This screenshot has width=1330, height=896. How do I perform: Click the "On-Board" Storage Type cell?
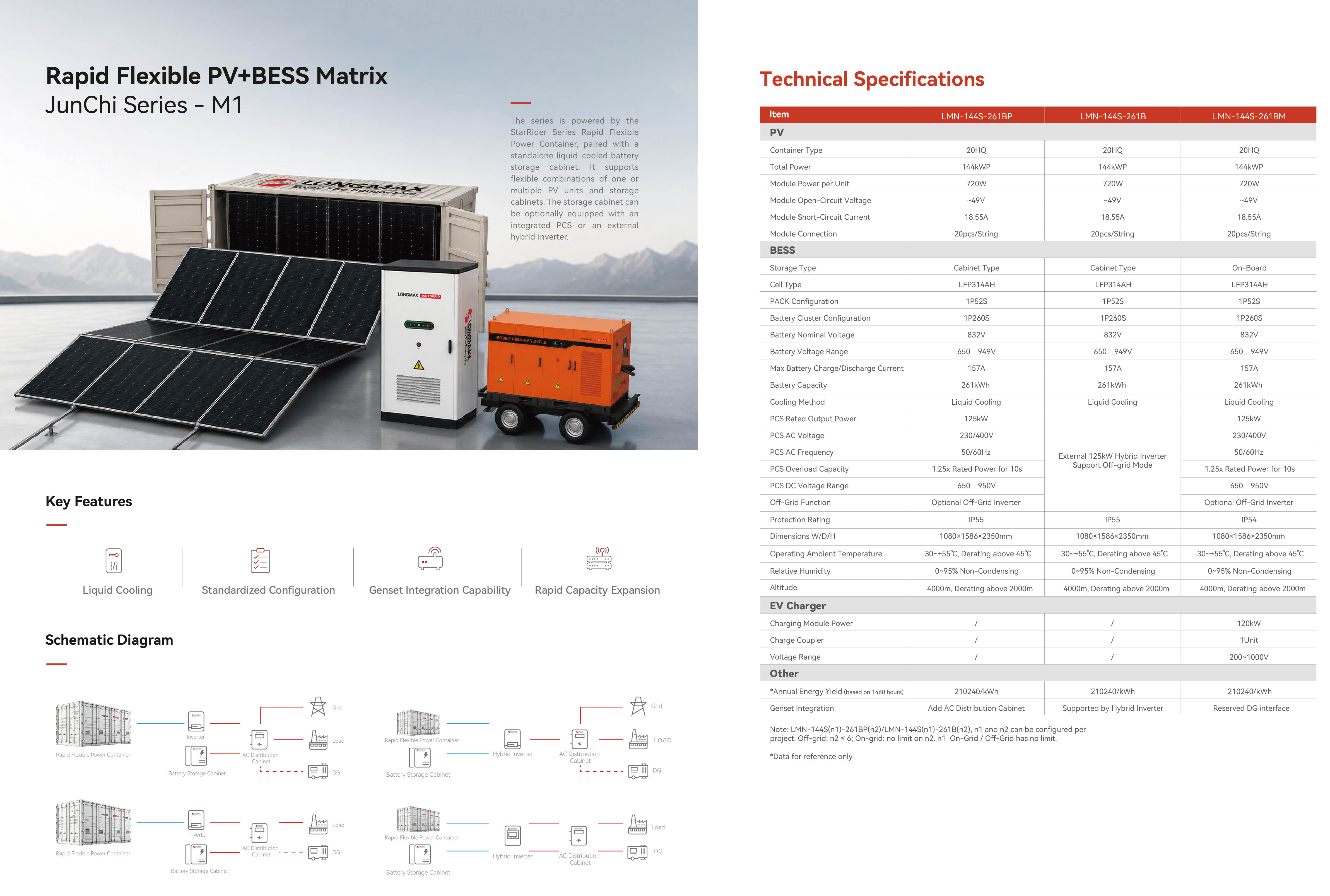pos(1249,267)
